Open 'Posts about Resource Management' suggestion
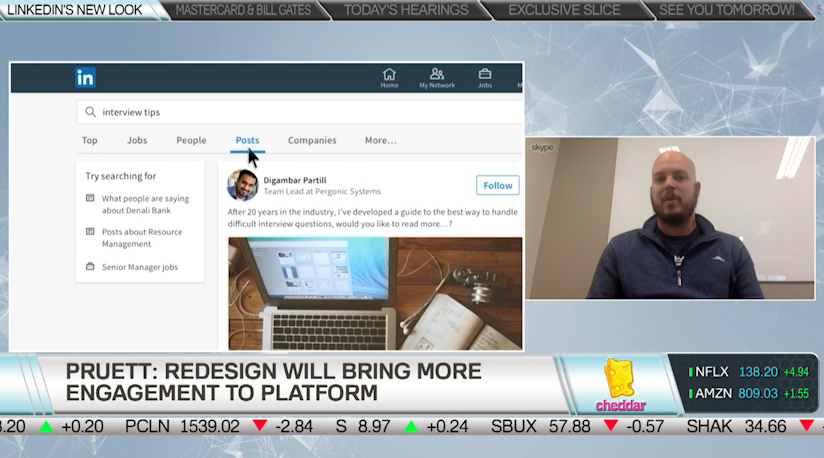This screenshot has width=824, height=458. click(x=142, y=237)
